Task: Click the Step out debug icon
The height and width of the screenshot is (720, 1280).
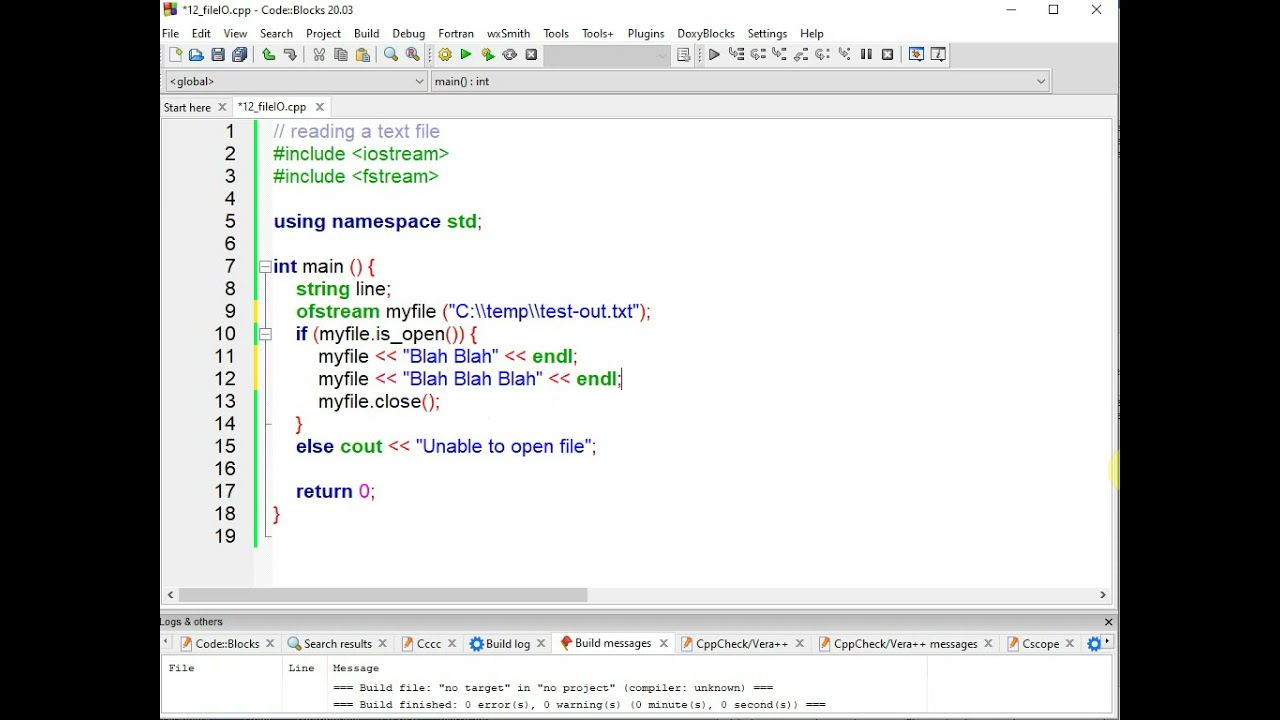Action: (x=800, y=55)
